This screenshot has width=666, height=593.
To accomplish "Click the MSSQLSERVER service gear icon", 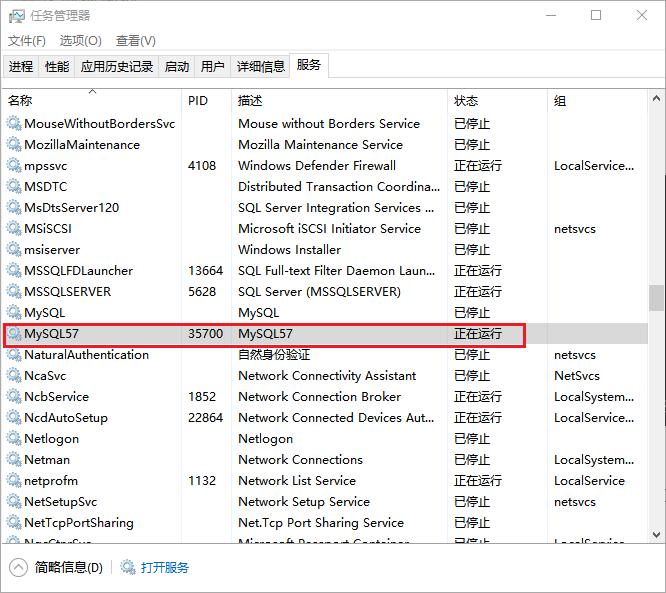I will [14, 292].
